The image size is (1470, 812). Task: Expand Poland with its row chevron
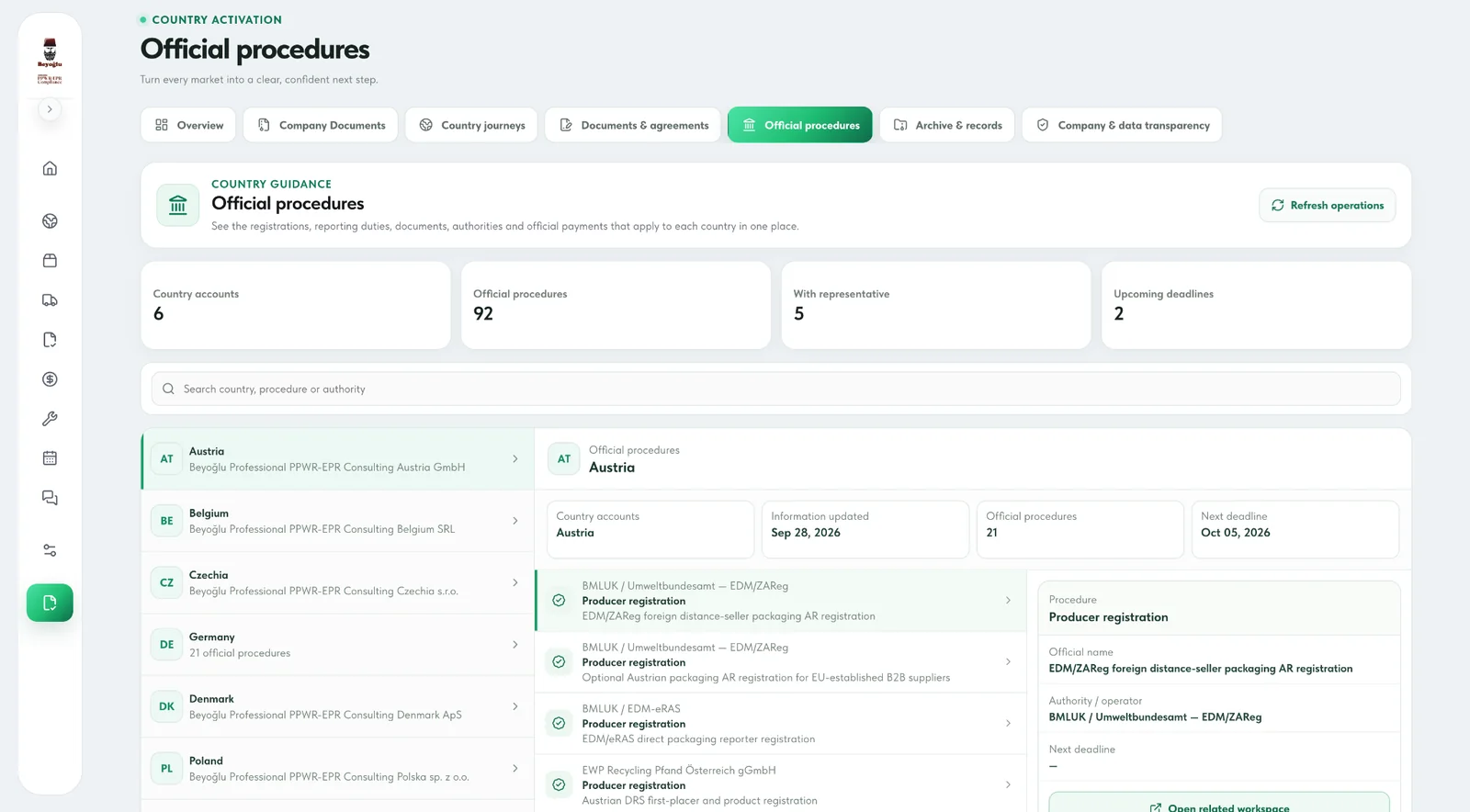coord(514,768)
